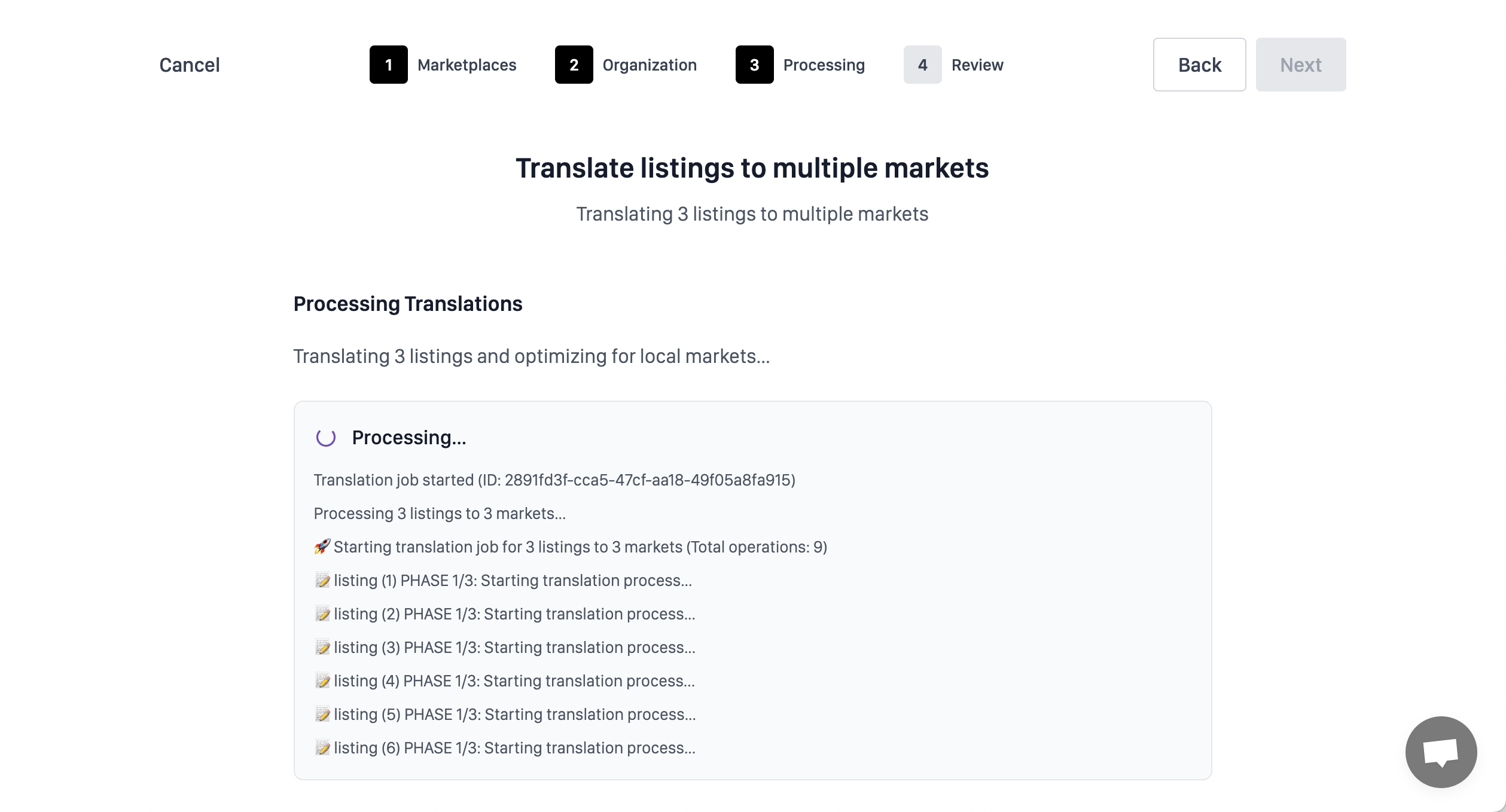Select the listing (4) PHASE 1/3 log entry
The width and height of the screenshot is (1506, 812).
[504, 680]
